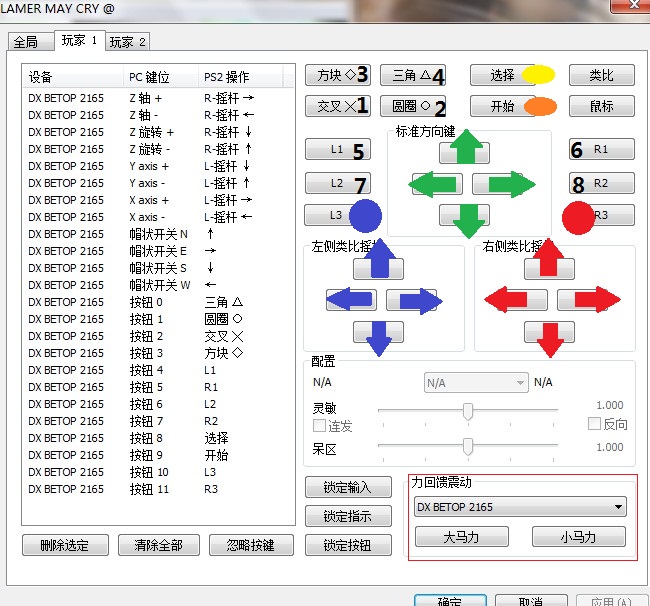Expand the N/A configuration dropdown
Screen dimensions: 650x606
pyautogui.click(x=476, y=383)
